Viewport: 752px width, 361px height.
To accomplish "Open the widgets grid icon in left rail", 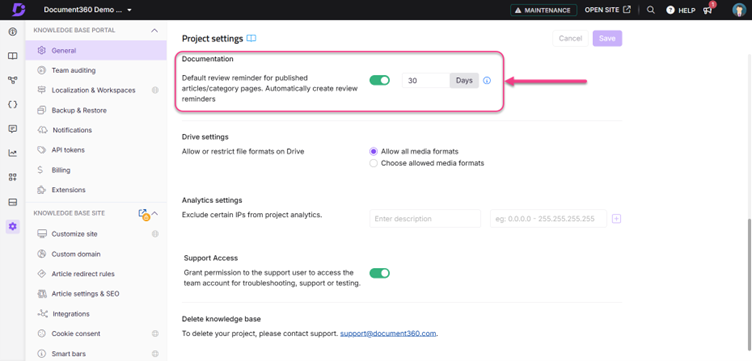I will point(12,177).
